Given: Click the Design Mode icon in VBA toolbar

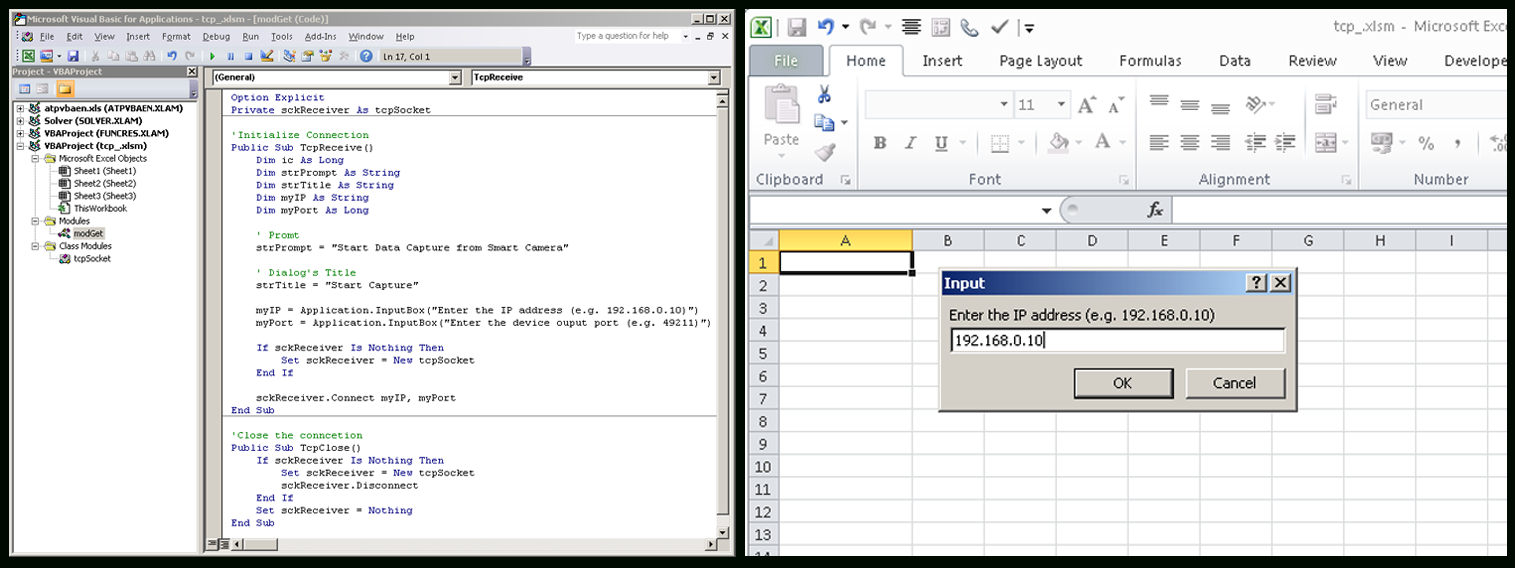Looking at the screenshot, I should click(267, 57).
